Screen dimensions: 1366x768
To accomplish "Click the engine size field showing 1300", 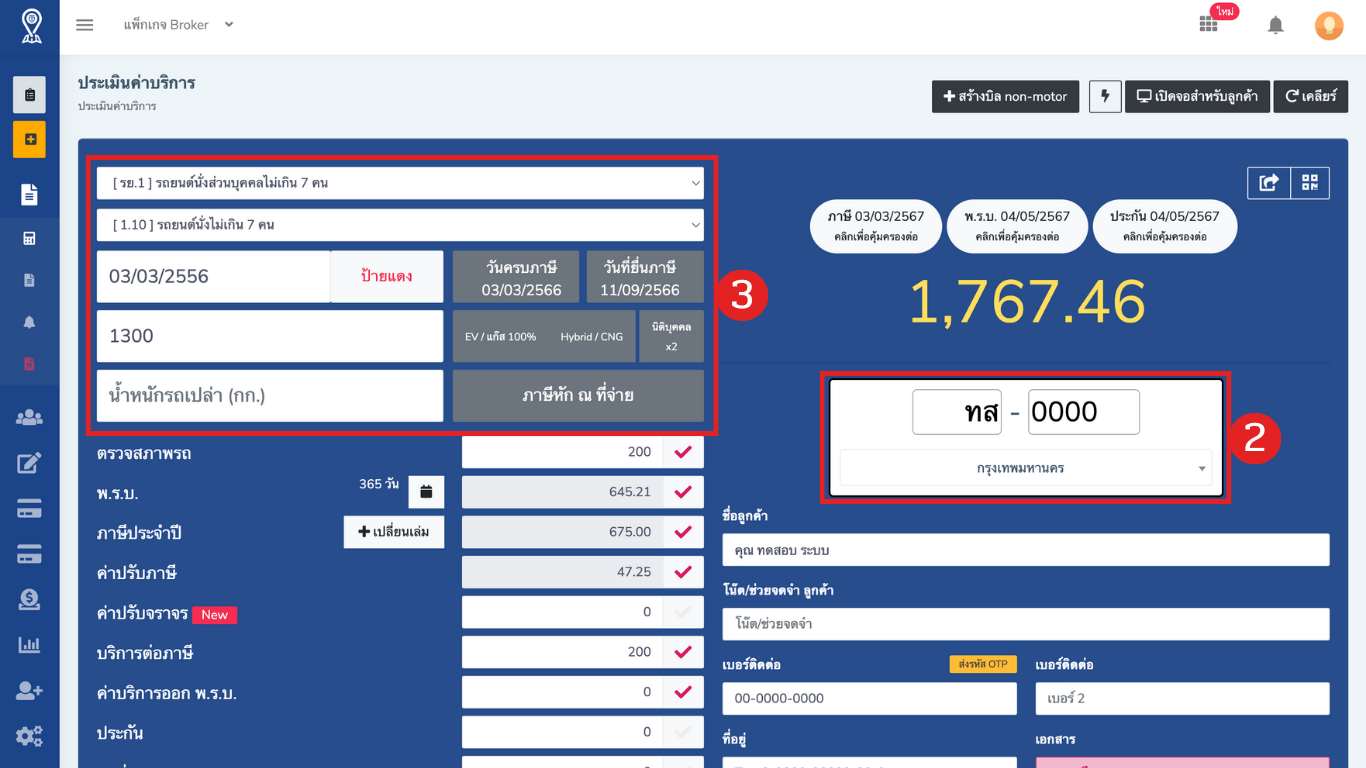I will coord(270,336).
